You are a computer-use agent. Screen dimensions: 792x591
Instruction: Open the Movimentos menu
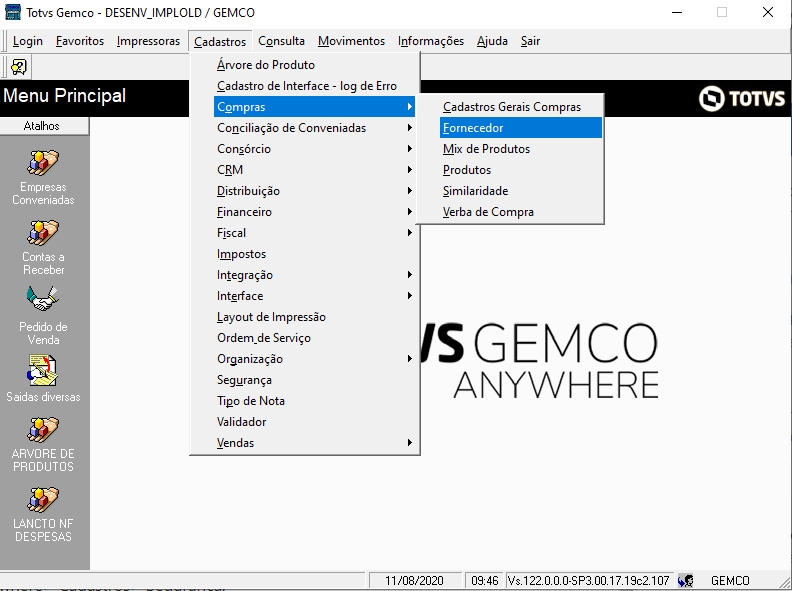click(351, 41)
